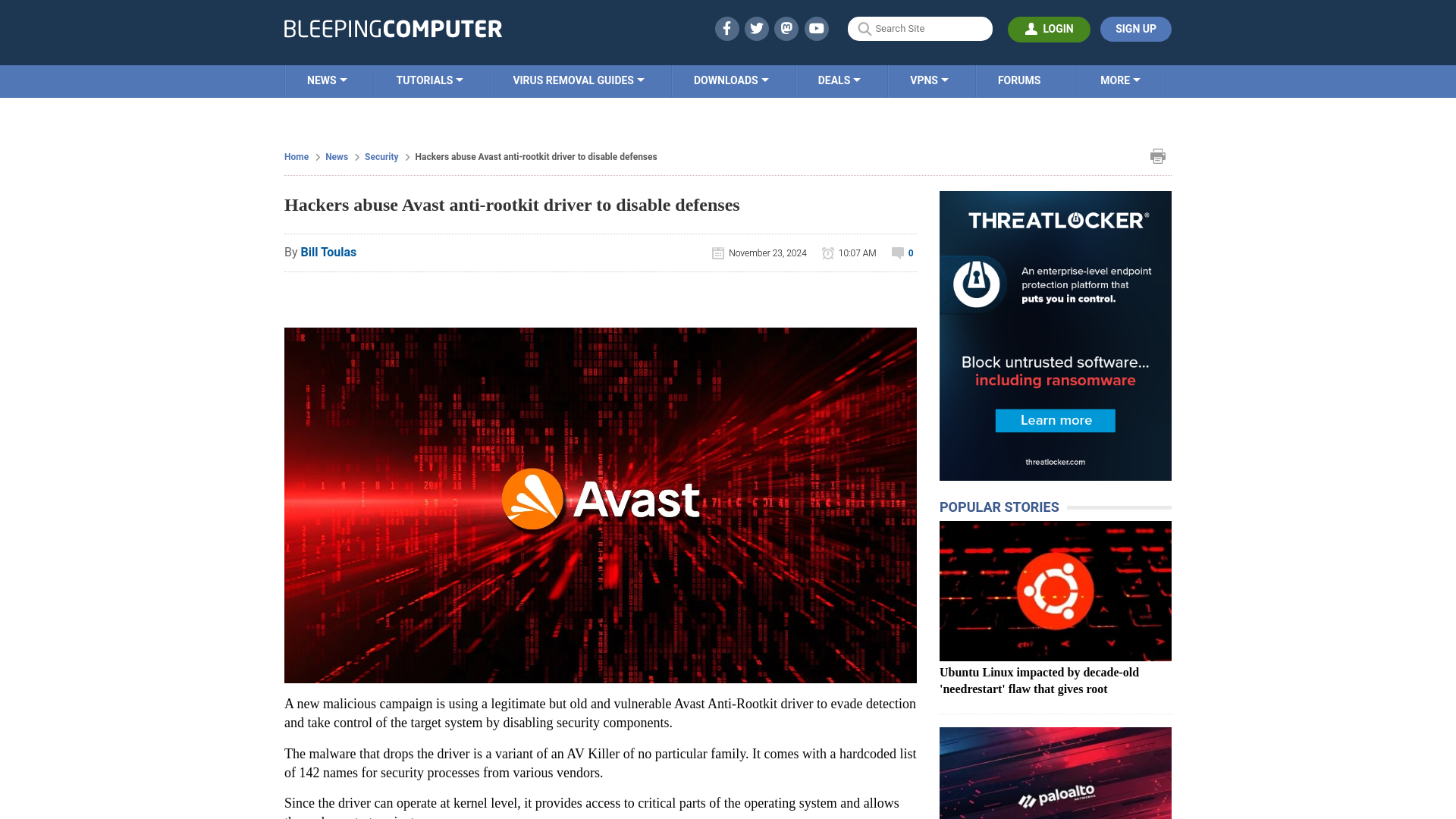The height and width of the screenshot is (819, 1456).
Task: Click the print page icon
Action: (1157, 156)
